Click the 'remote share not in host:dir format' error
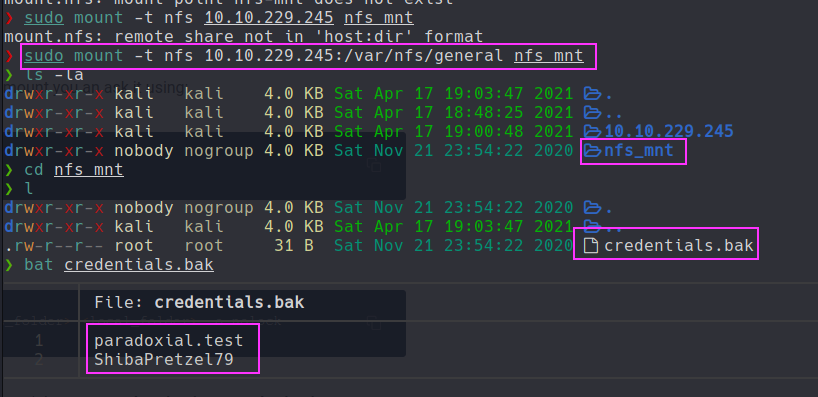 [243, 37]
